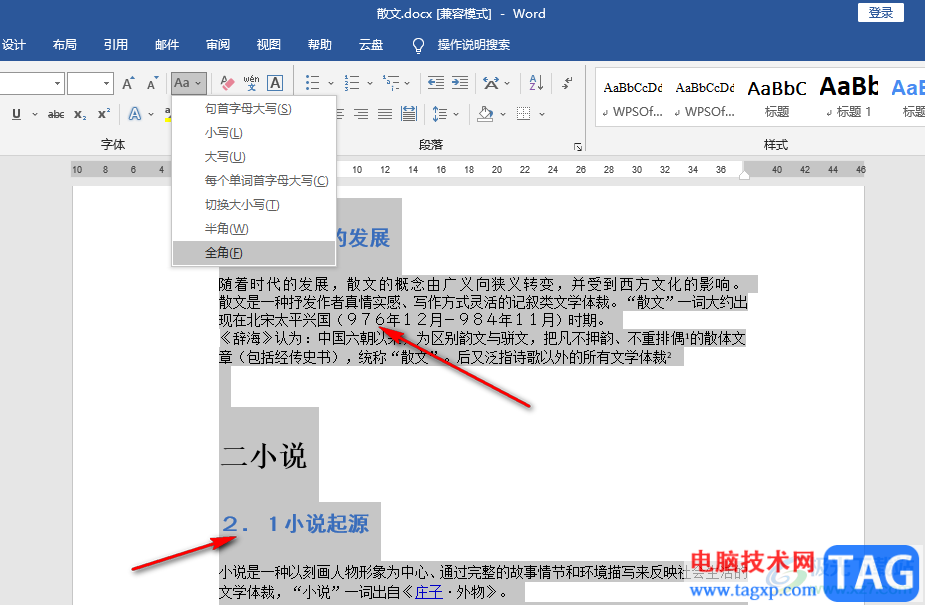The image size is (925, 605).
Task: Select 大写(U) from the menu
Action: (254, 157)
